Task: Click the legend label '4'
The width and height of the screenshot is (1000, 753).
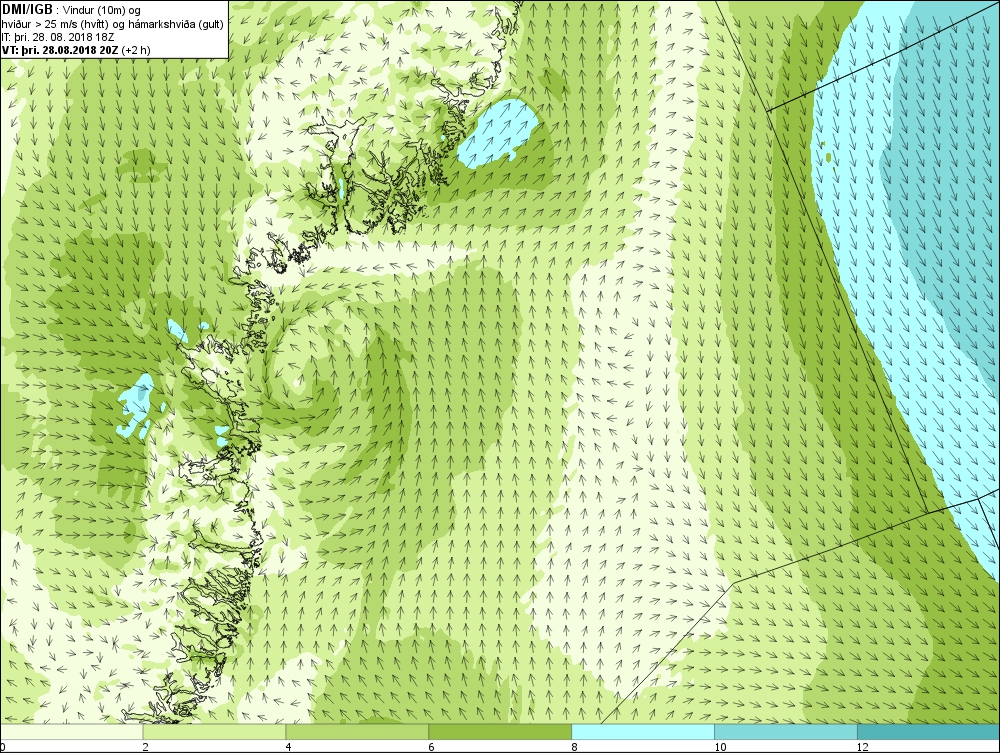Action: tap(289, 747)
